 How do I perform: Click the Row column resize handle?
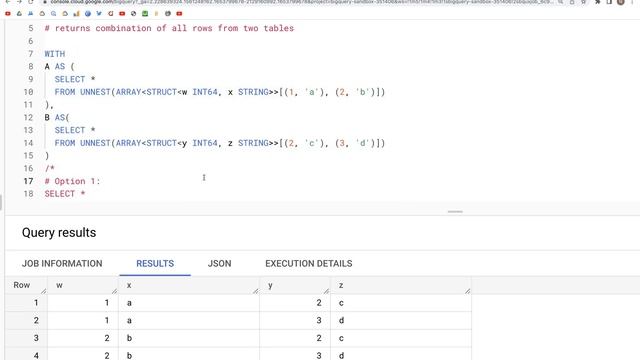click(43, 291)
